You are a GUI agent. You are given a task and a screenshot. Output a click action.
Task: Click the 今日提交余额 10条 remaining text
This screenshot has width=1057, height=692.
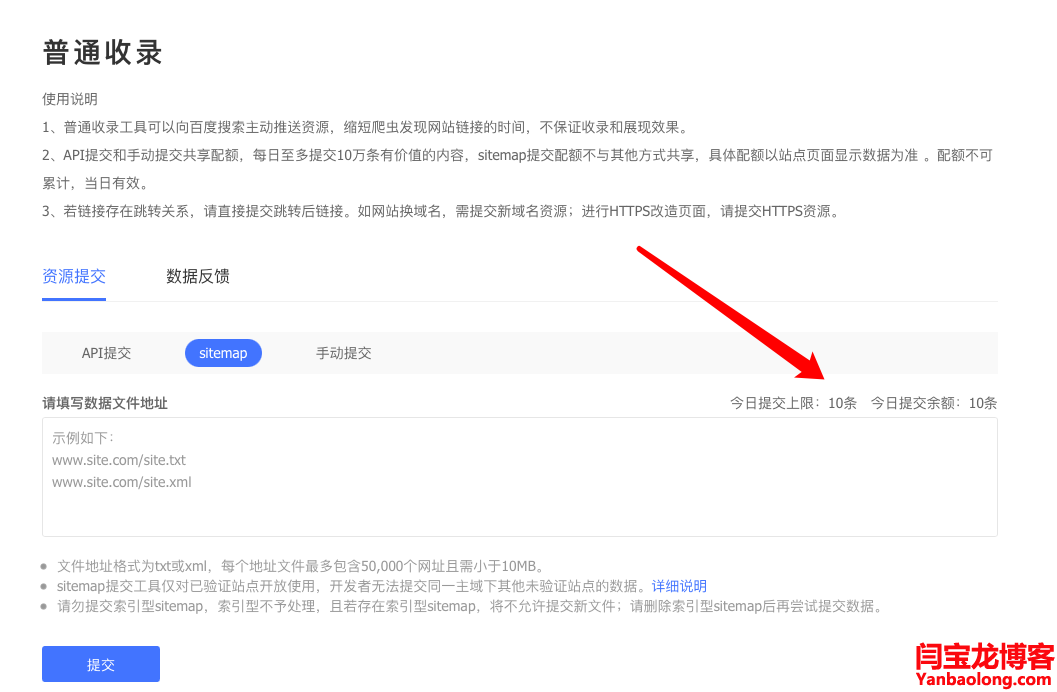click(x=933, y=403)
